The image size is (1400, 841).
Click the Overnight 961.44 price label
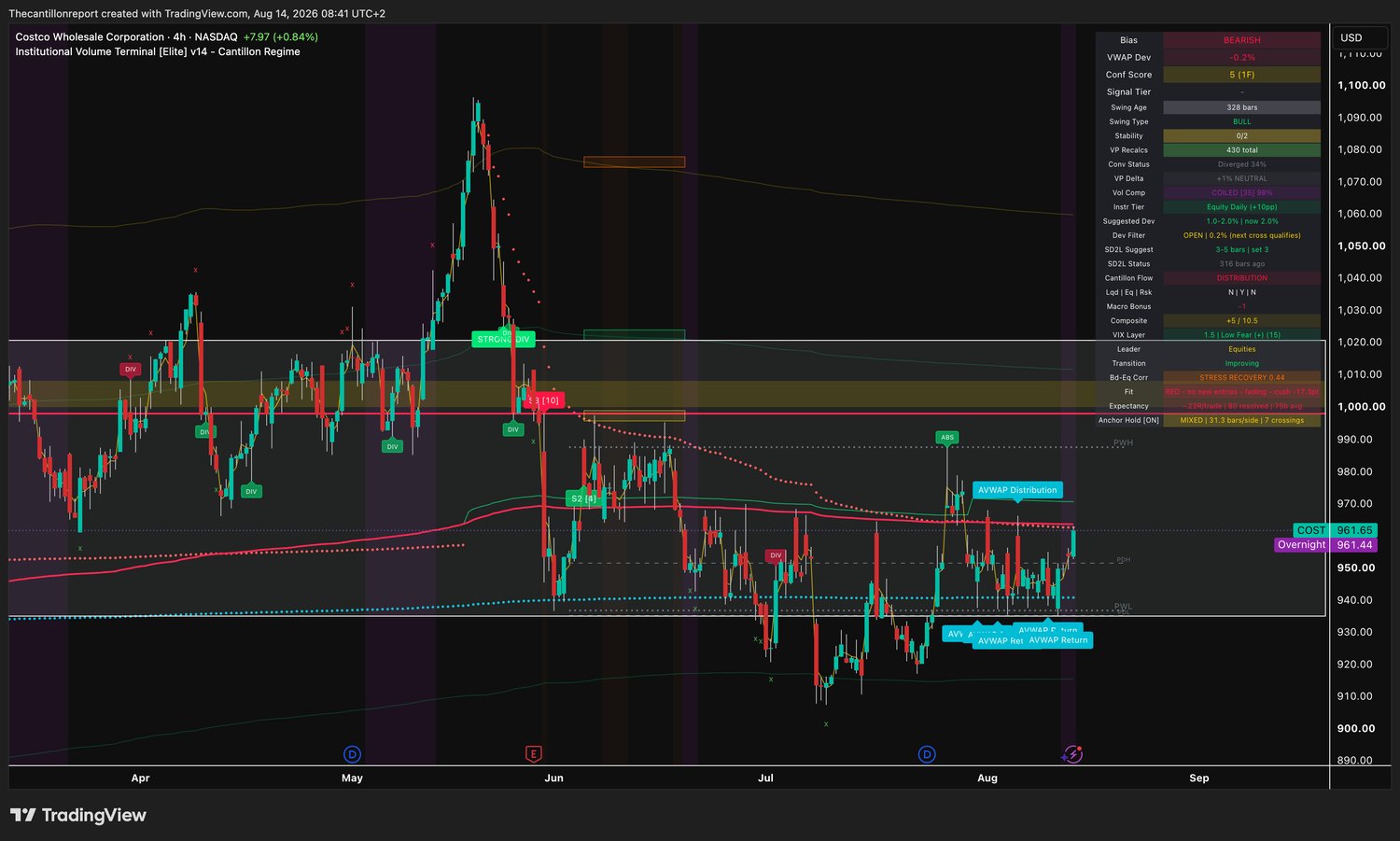click(1325, 545)
